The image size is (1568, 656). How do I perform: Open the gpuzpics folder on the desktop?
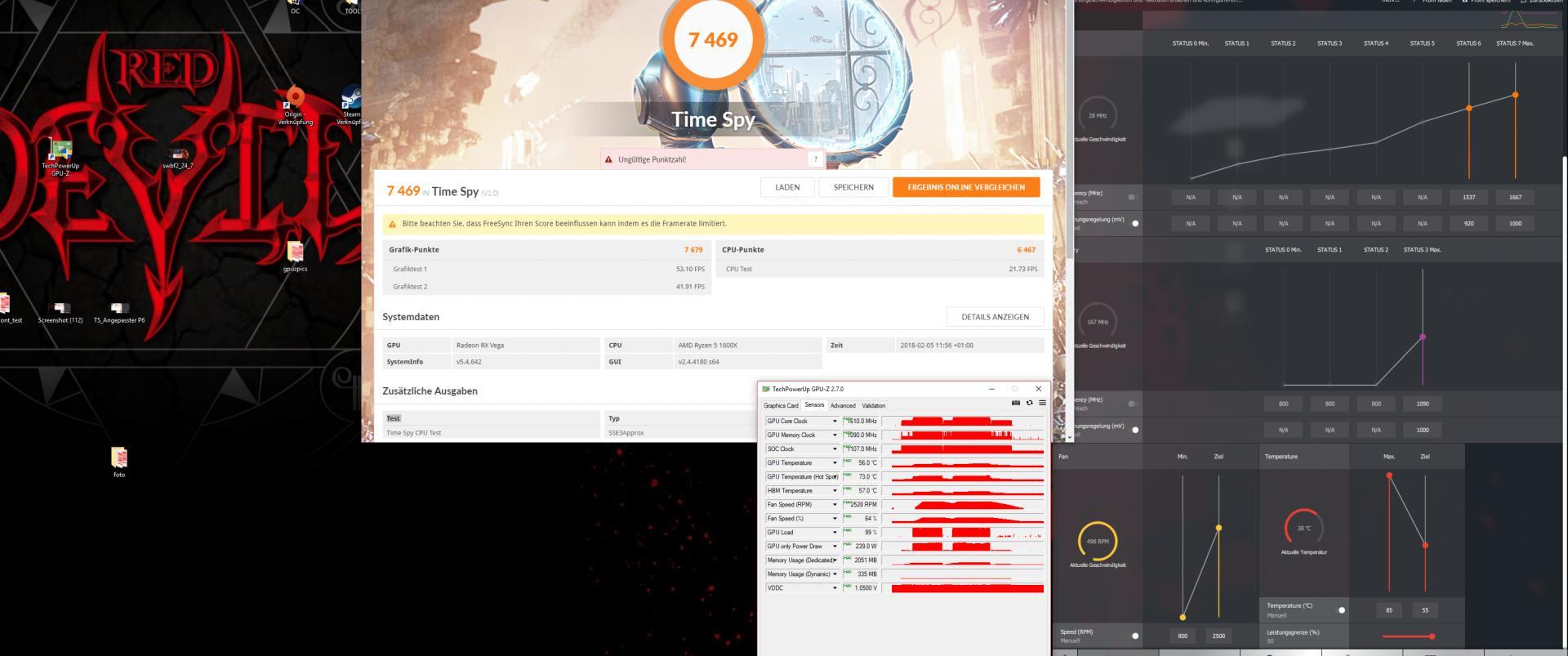tap(295, 257)
